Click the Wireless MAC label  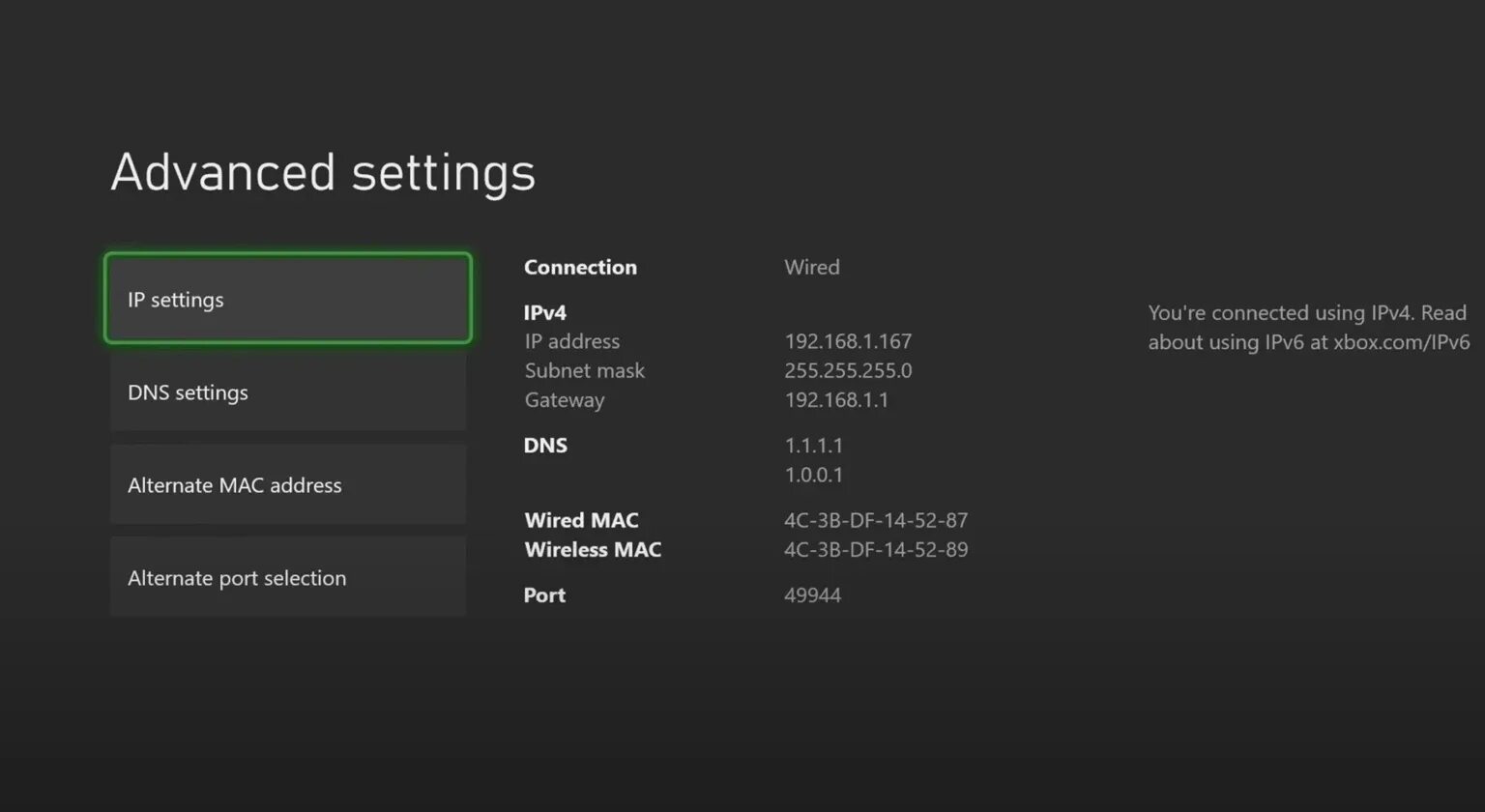click(x=593, y=549)
